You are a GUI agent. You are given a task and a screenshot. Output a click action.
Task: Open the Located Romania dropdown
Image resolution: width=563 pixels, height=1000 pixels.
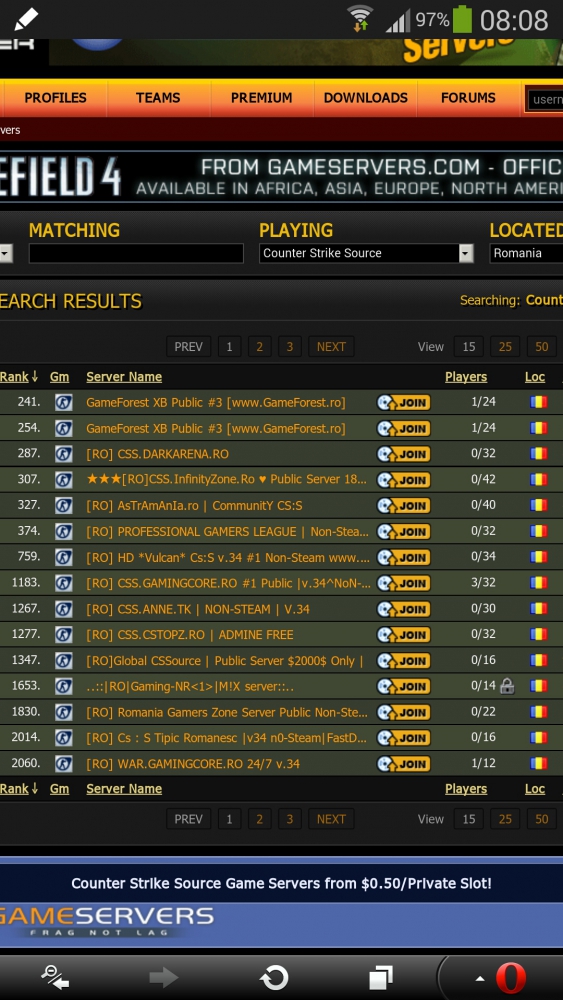click(x=526, y=253)
